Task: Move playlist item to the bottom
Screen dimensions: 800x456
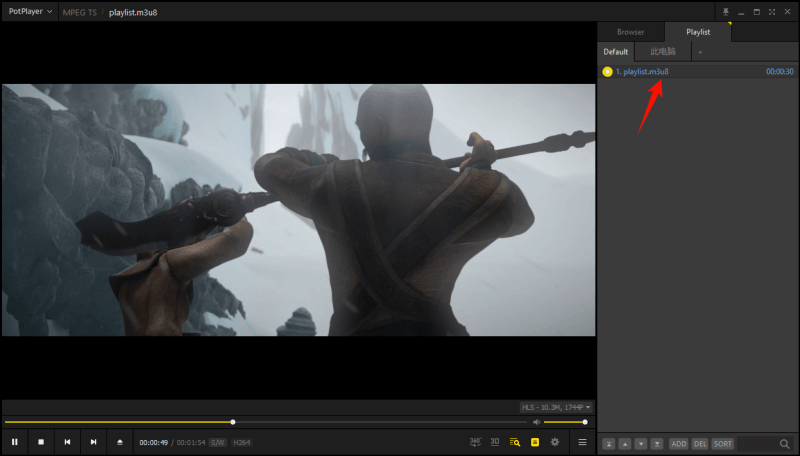Action: 657,444
